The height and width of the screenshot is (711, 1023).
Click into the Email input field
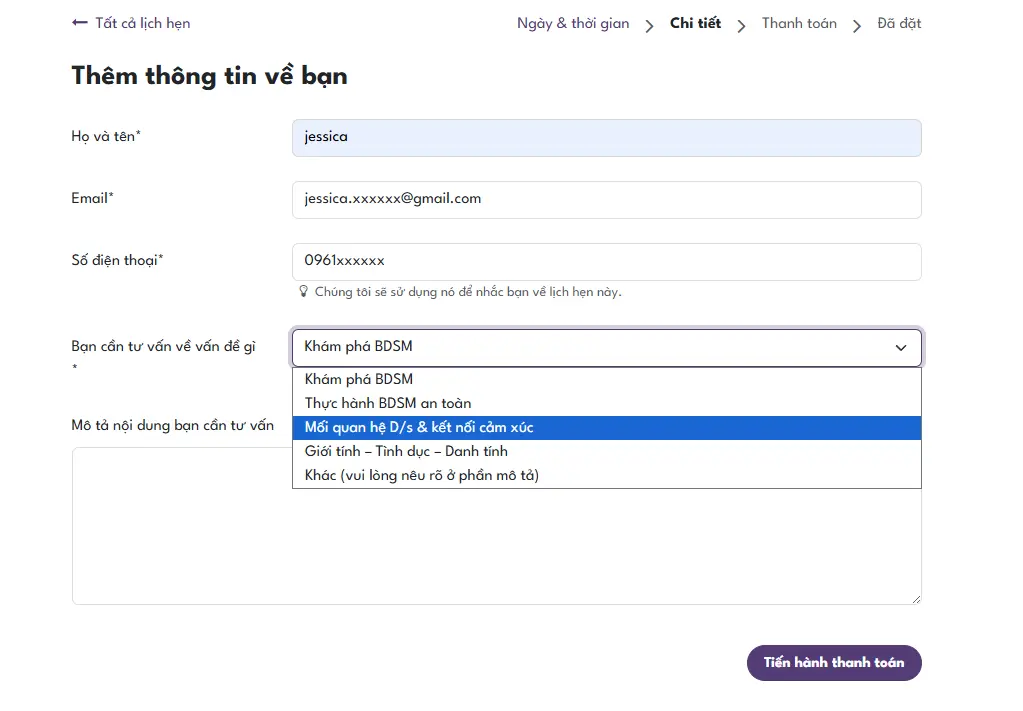click(606, 199)
